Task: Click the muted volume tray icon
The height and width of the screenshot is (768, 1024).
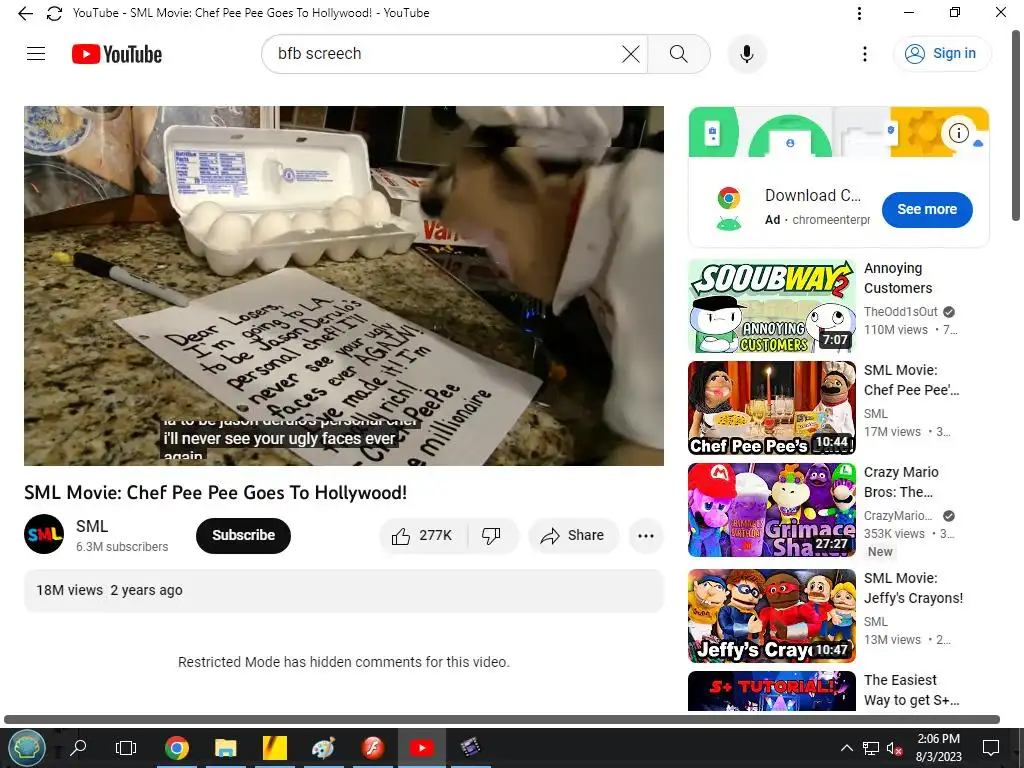Action: pyautogui.click(x=895, y=748)
